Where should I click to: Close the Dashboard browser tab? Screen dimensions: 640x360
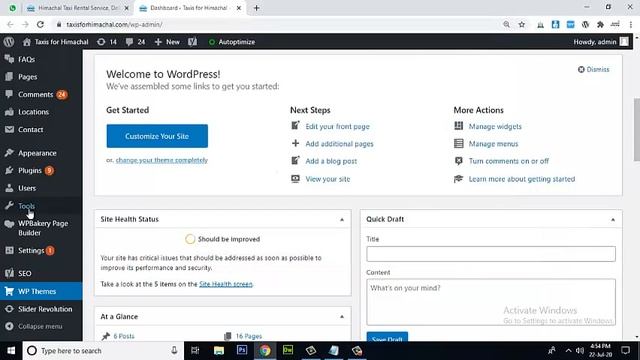tap(239, 8)
